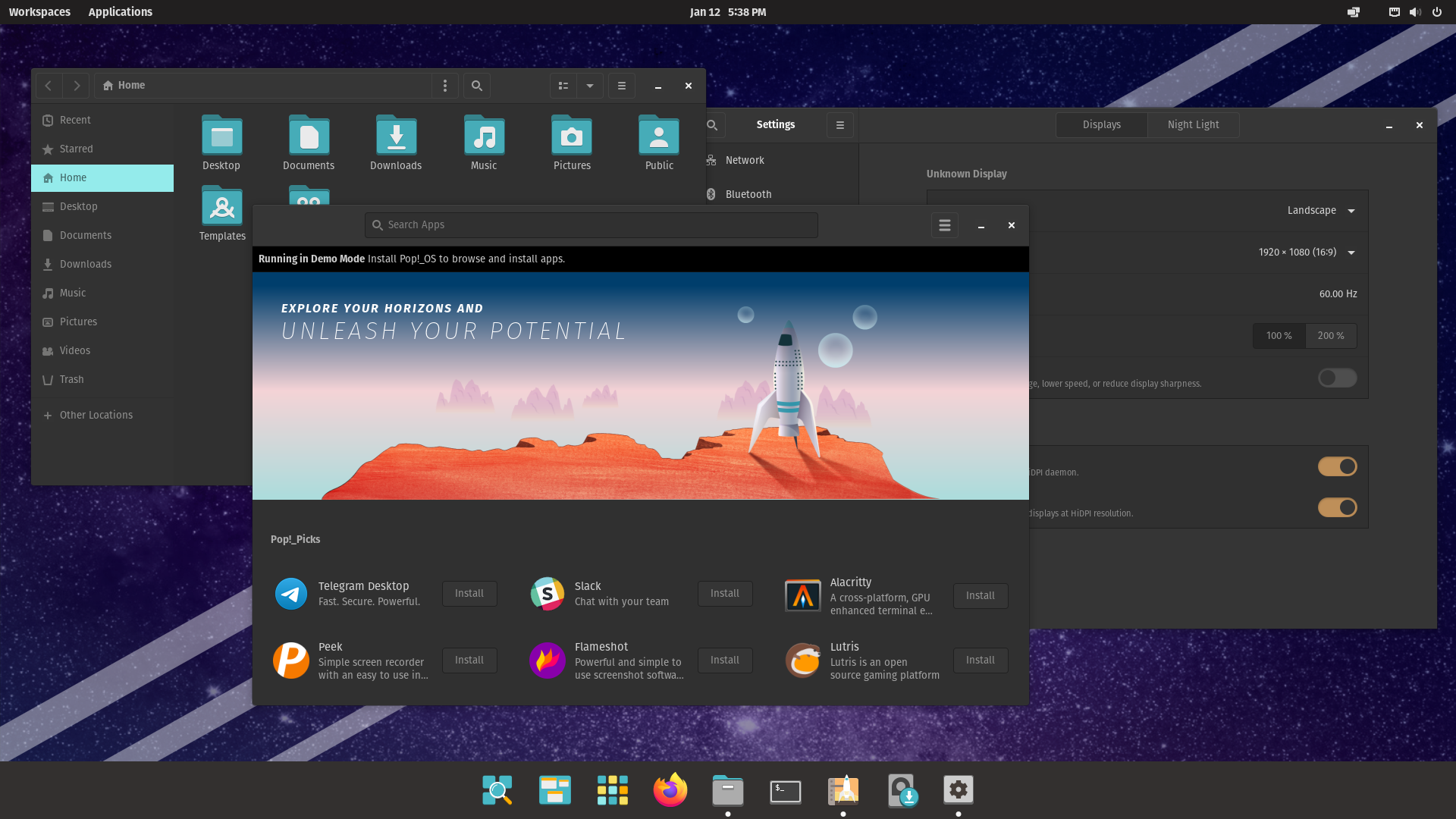Image resolution: width=1456 pixels, height=819 pixels.
Task: Open the Public folder icon in Files
Action: coord(659,136)
